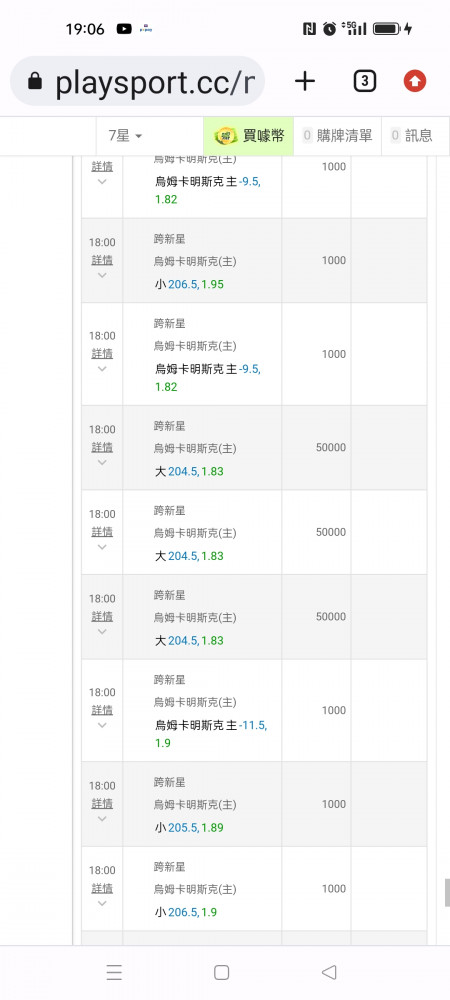Click the page scrollbar thumb on right

[x=447, y=892]
